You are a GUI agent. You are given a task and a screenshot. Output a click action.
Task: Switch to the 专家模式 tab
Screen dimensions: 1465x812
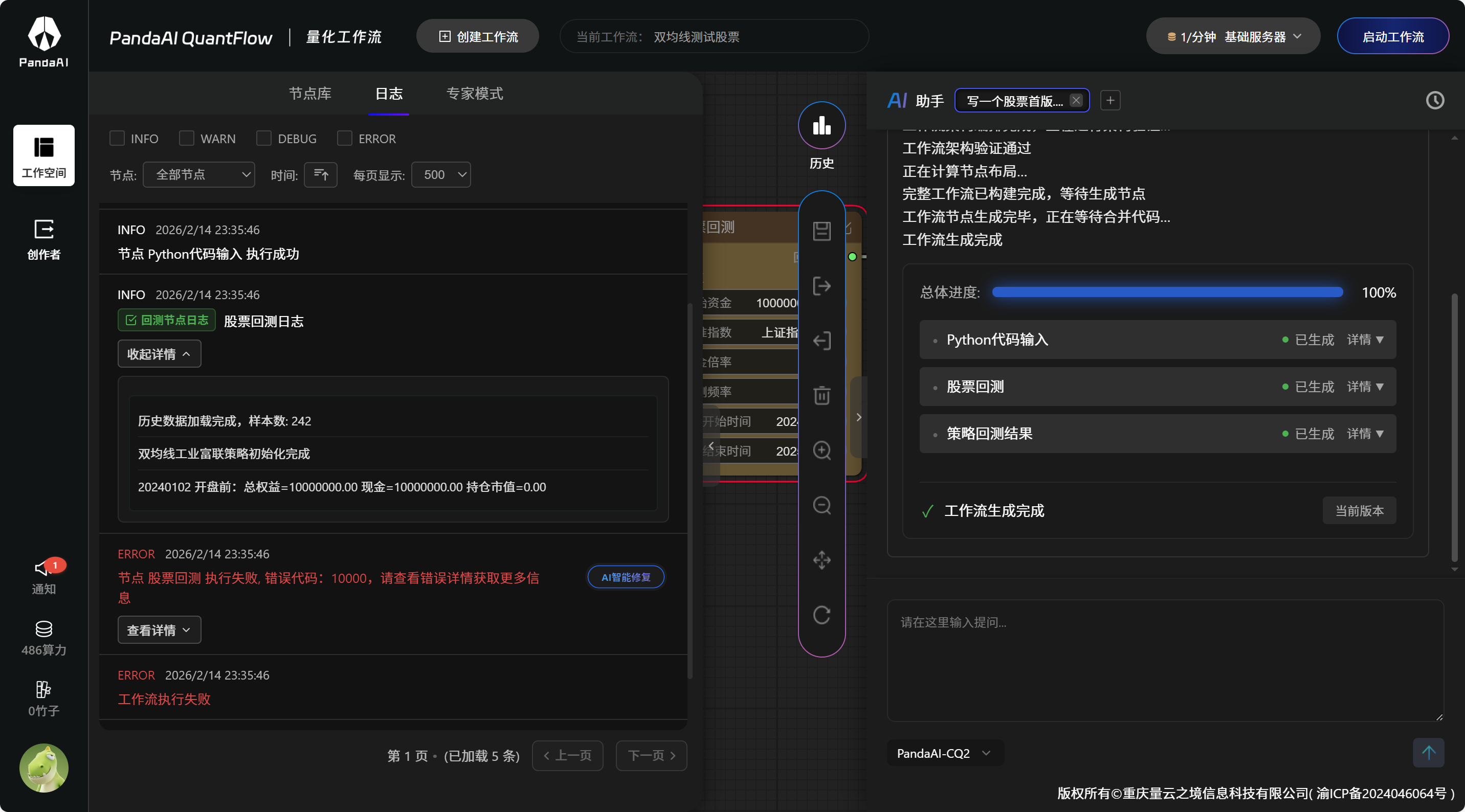coord(475,93)
